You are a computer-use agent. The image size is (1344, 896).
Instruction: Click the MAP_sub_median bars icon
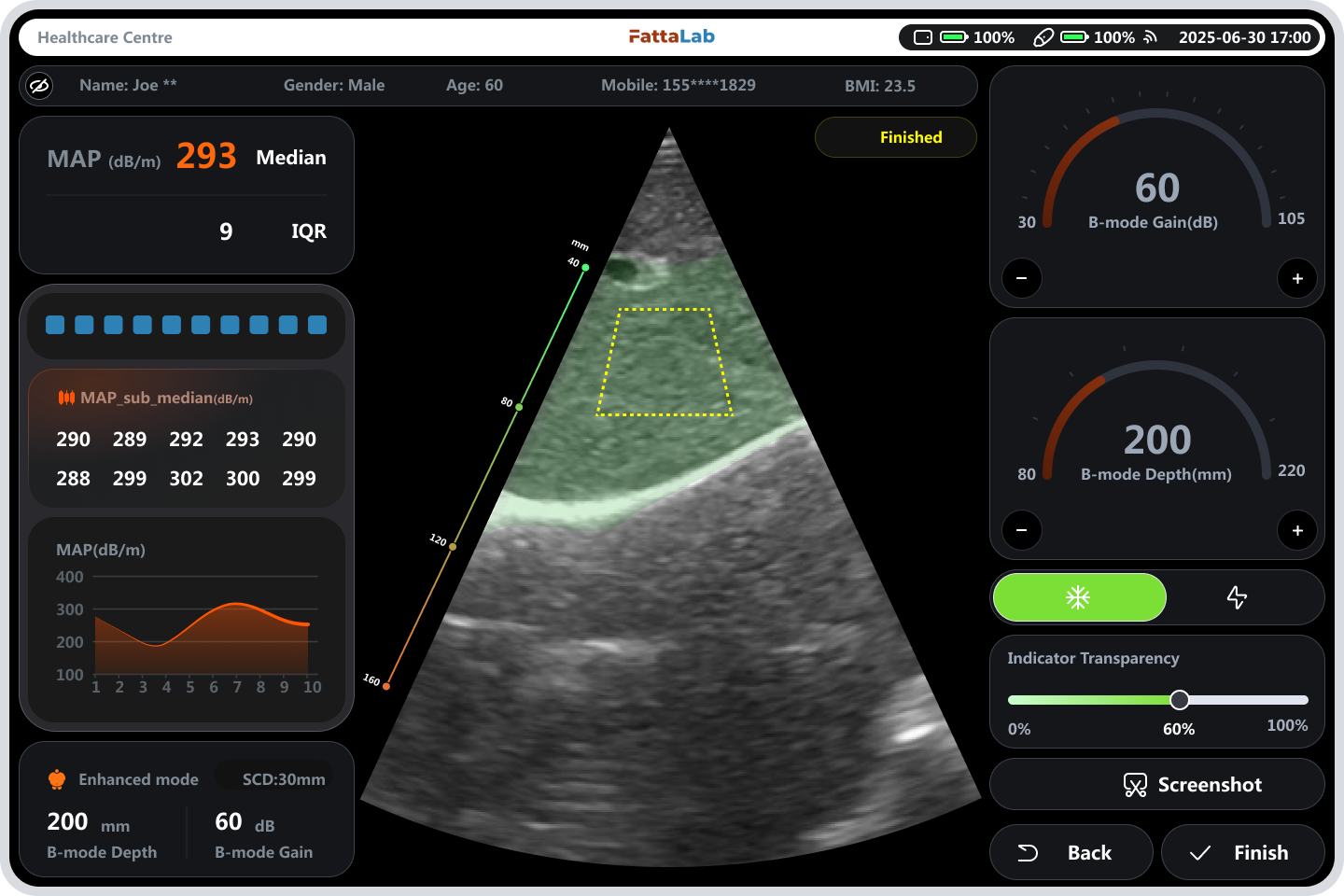(x=66, y=398)
